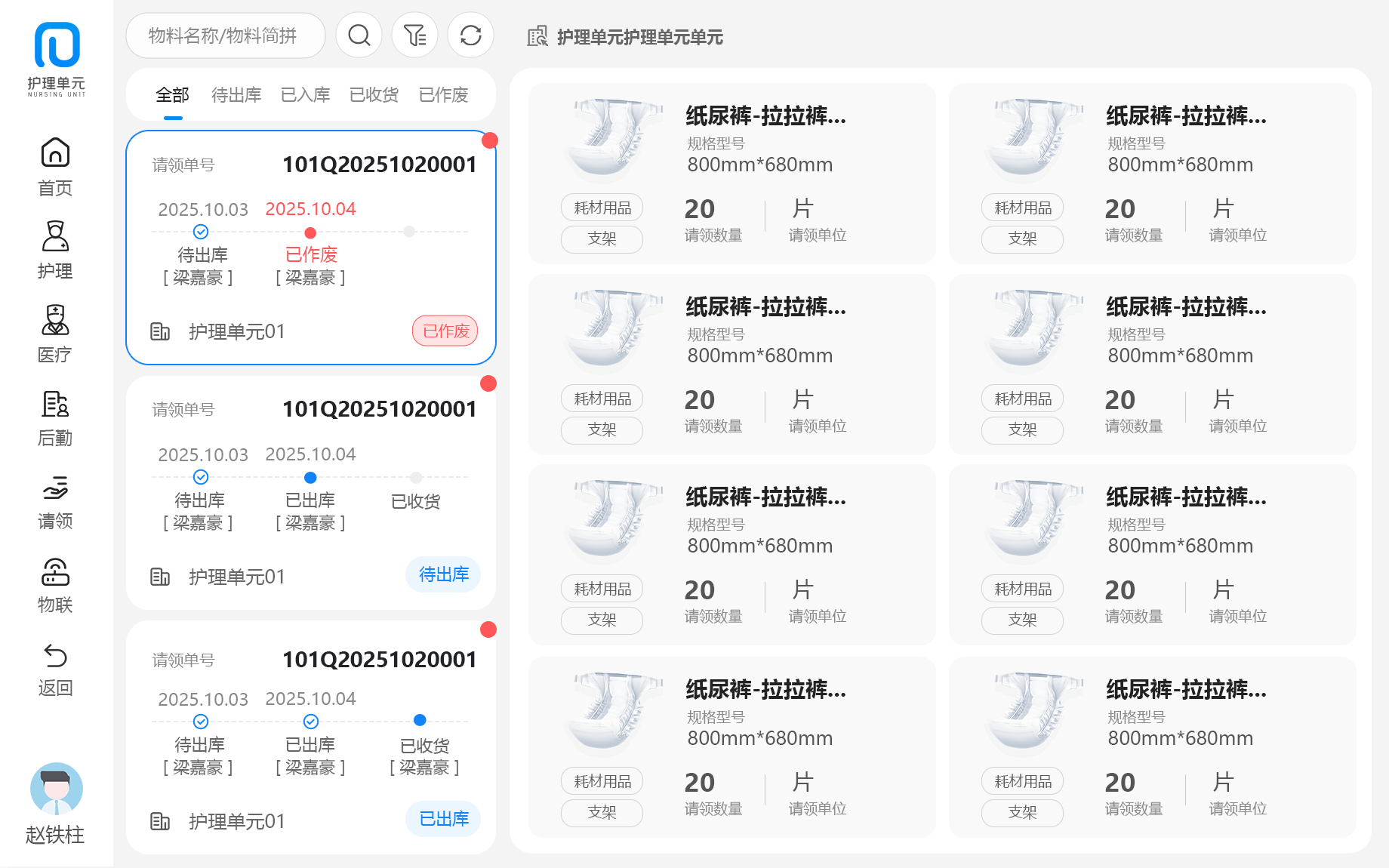The height and width of the screenshot is (868, 1389).
Task: Select the 已作废 filter tab
Action: 443,95
